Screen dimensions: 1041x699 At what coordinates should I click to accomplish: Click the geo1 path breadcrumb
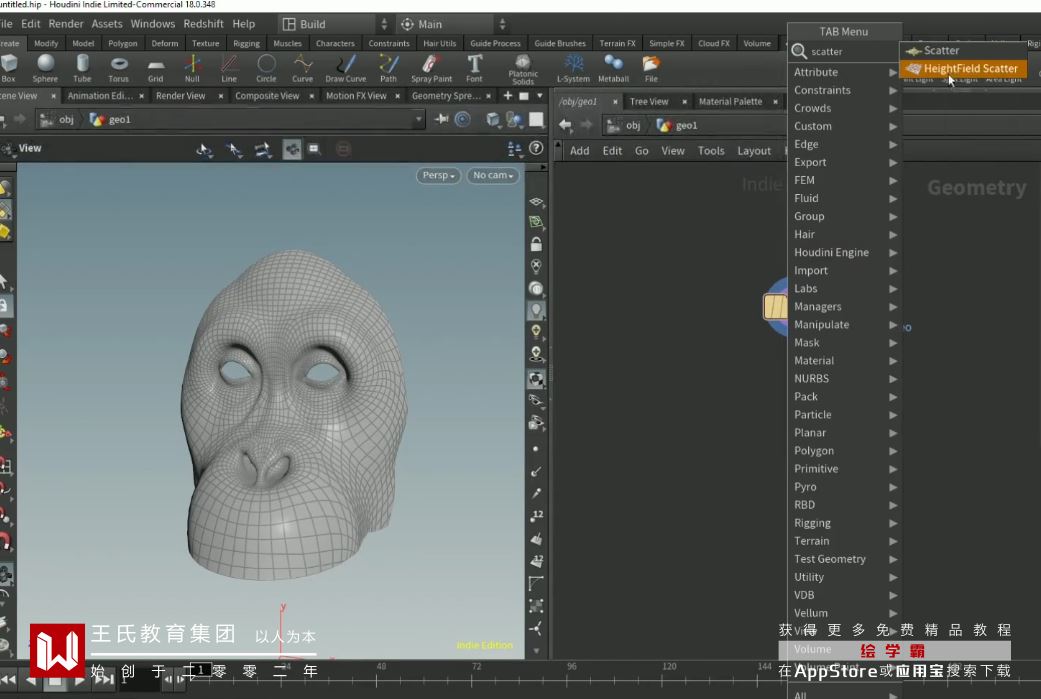point(119,120)
